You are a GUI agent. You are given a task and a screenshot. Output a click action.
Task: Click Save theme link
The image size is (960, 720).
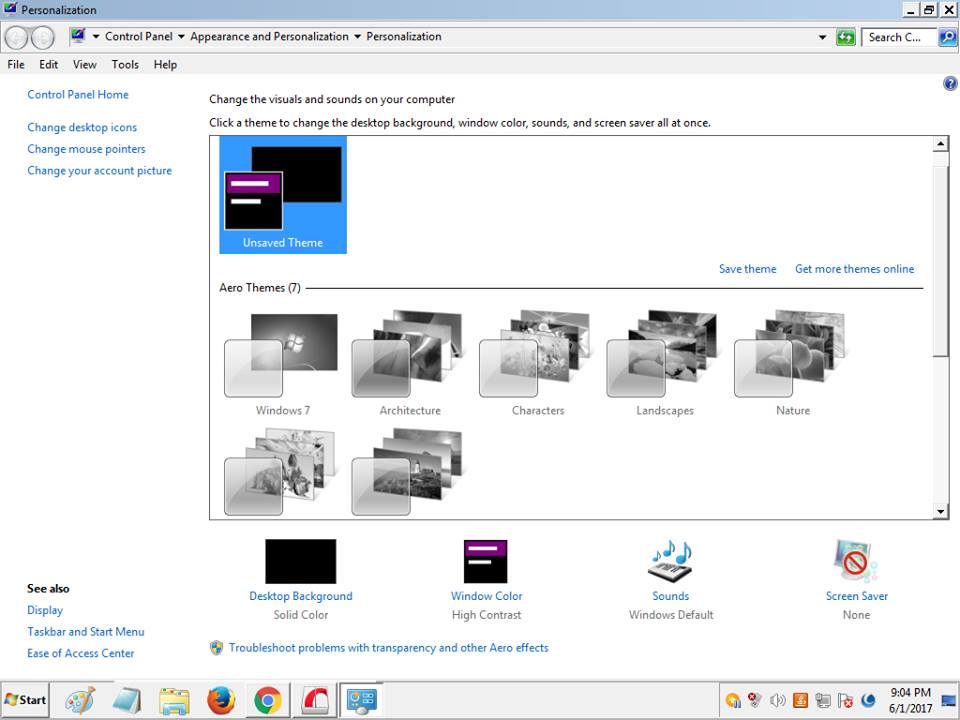pos(748,269)
